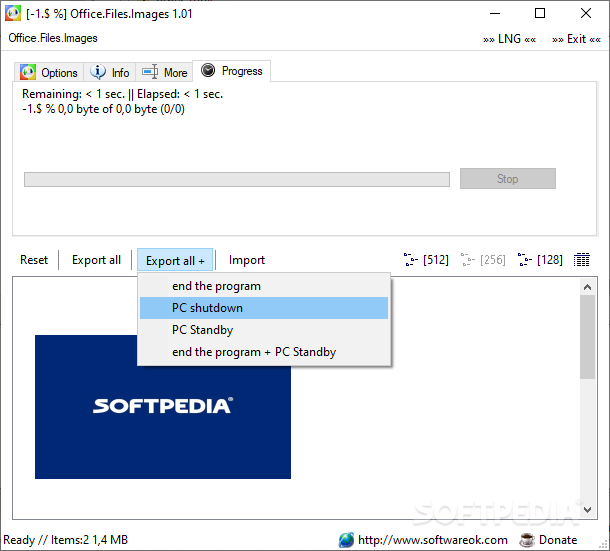The image size is (610, 551).
Task: Click the Donate link
Action: coord(557,540)
